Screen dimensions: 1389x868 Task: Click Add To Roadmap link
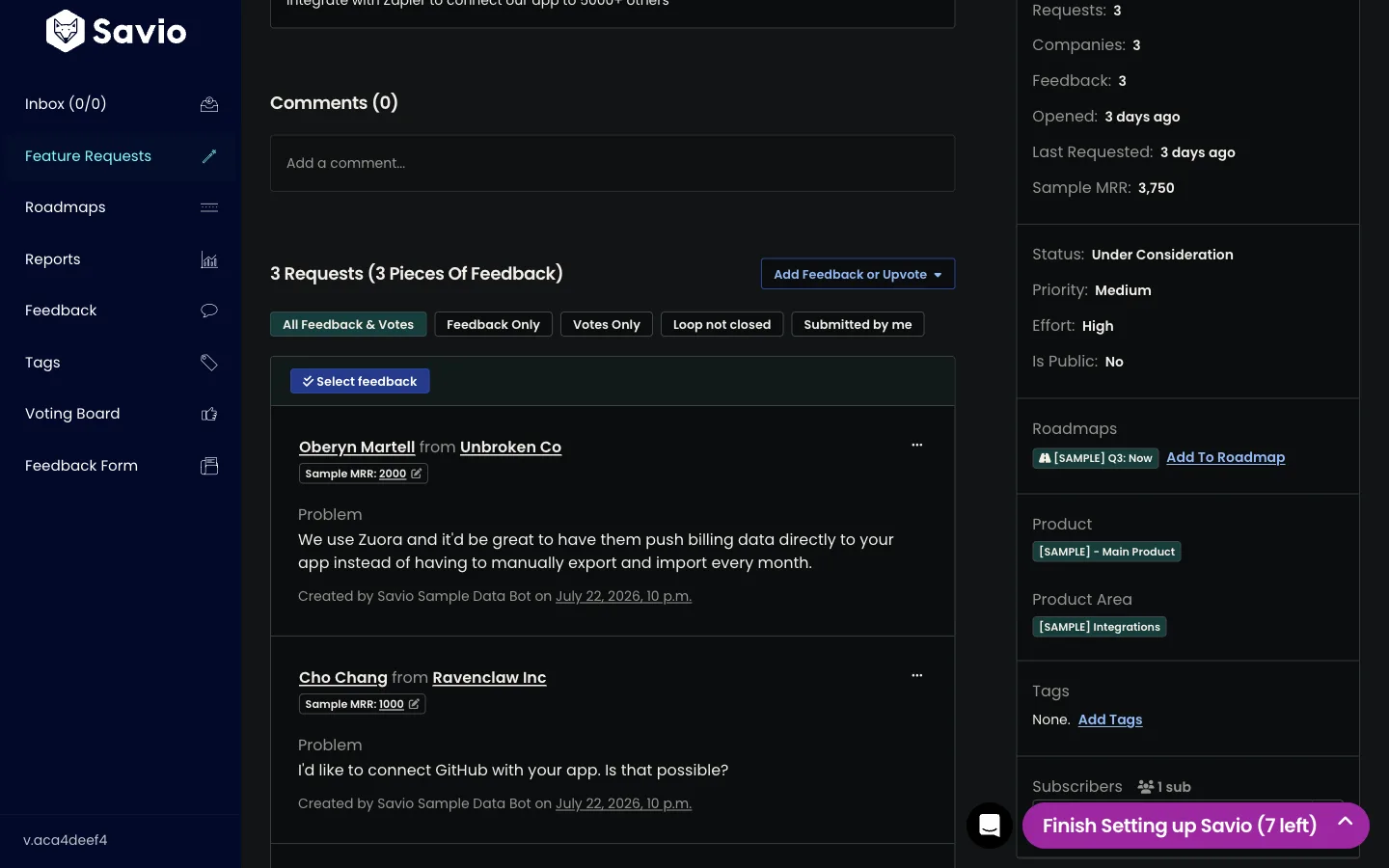pos(1226,457)
